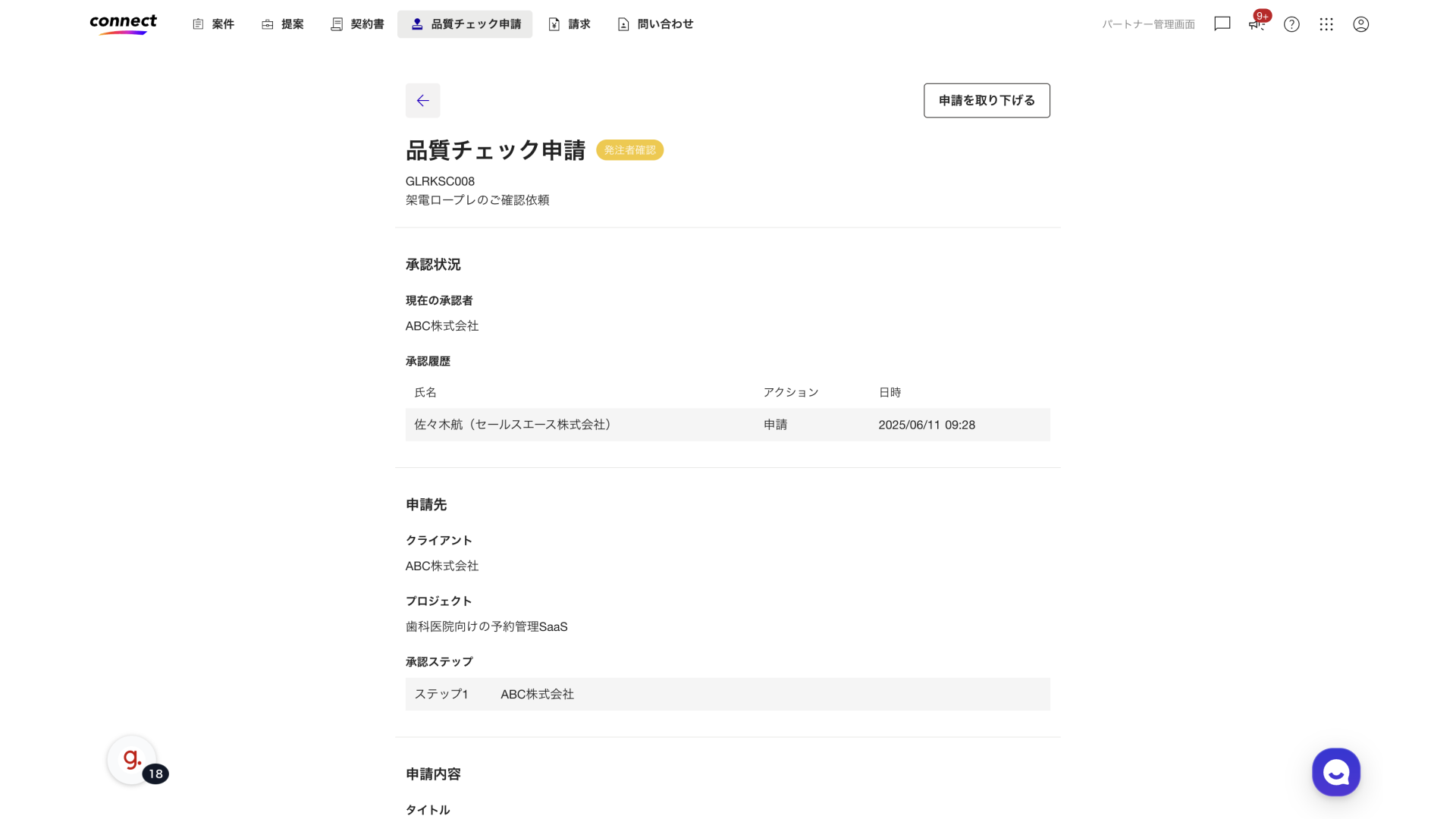Image resolution: width=1456 pixels, height=819 pixels.
Task: Click the back arrow above 品質チェック申請
Action: [422, 100]
